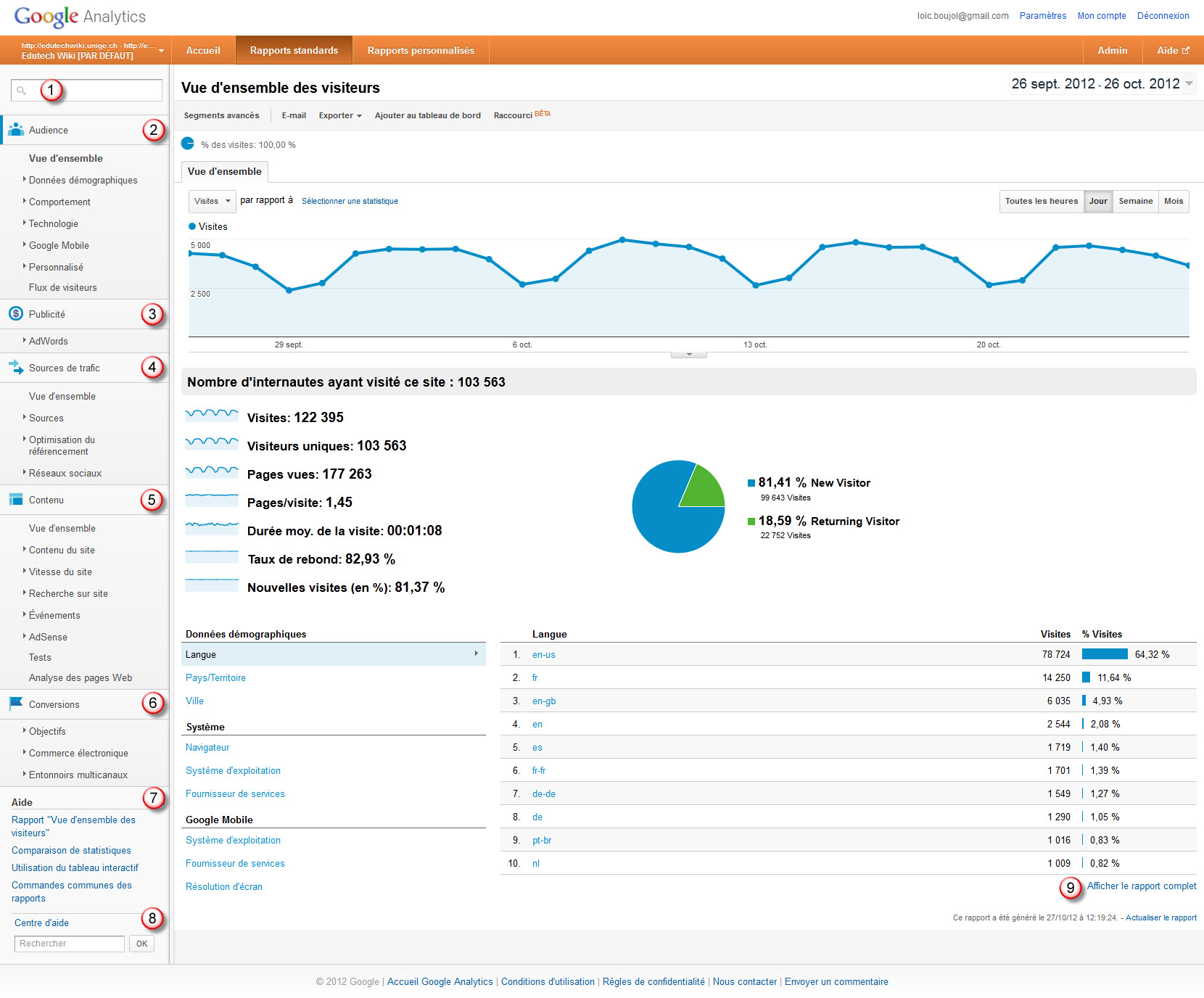The image size is (1204, 998).
Task: Click the Pages vues sparkline thumbnail
Action: point(212,473)
